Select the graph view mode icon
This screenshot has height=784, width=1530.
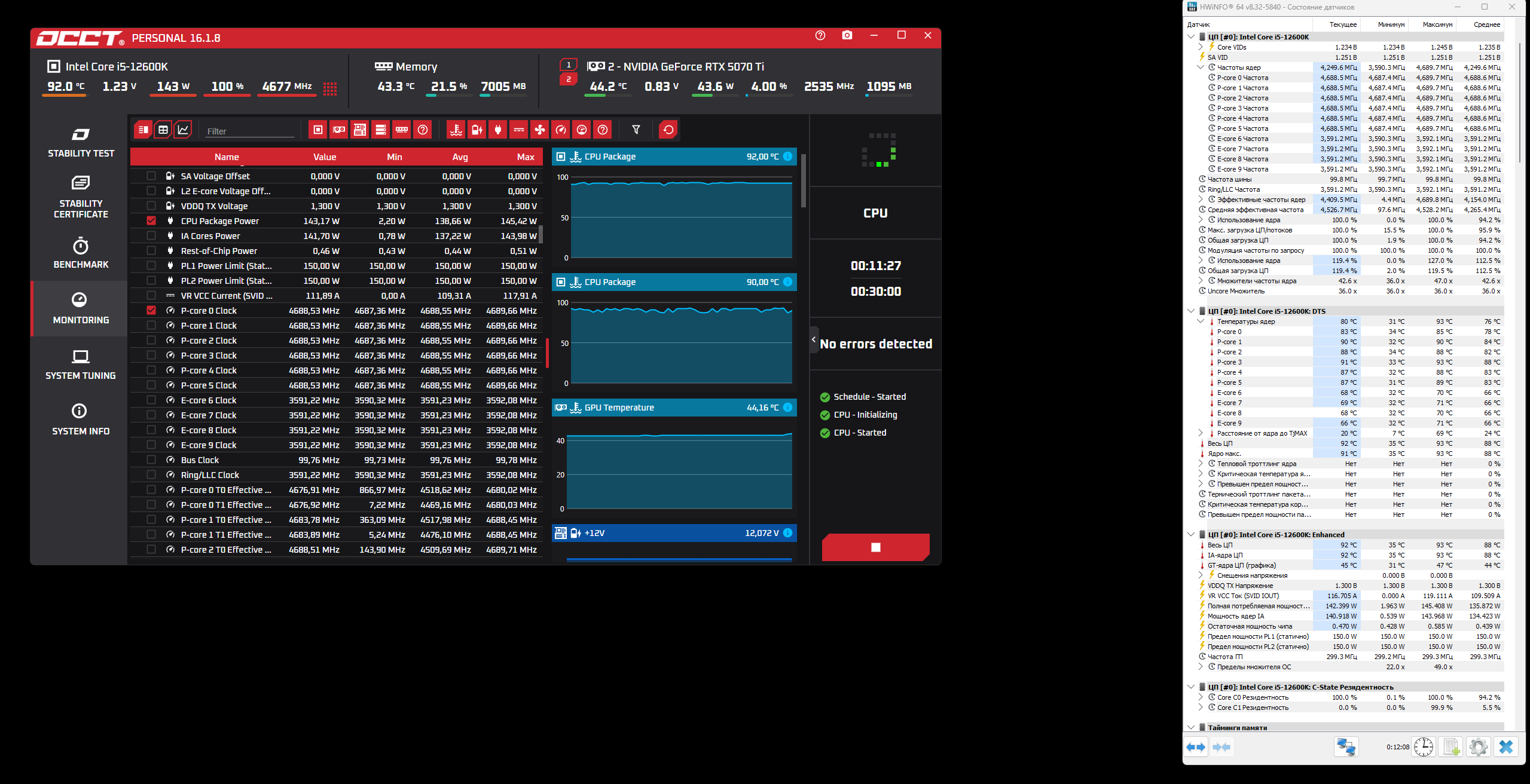[x=183, y=130]
